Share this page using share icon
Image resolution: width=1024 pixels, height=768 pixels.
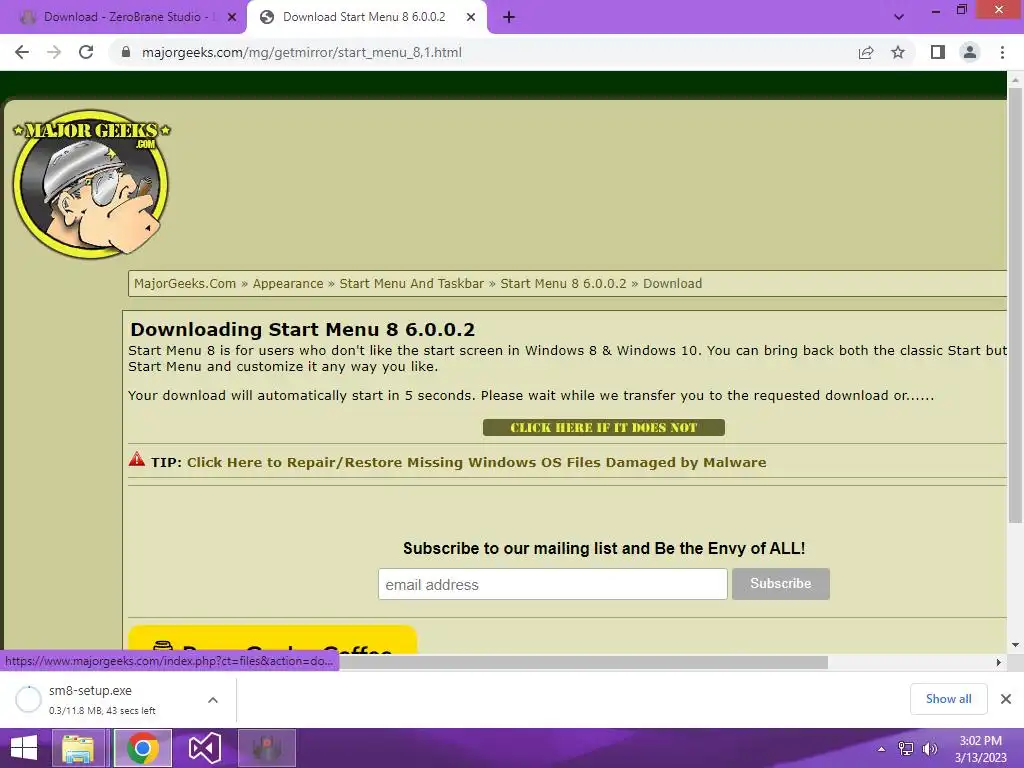coord(866,52)
